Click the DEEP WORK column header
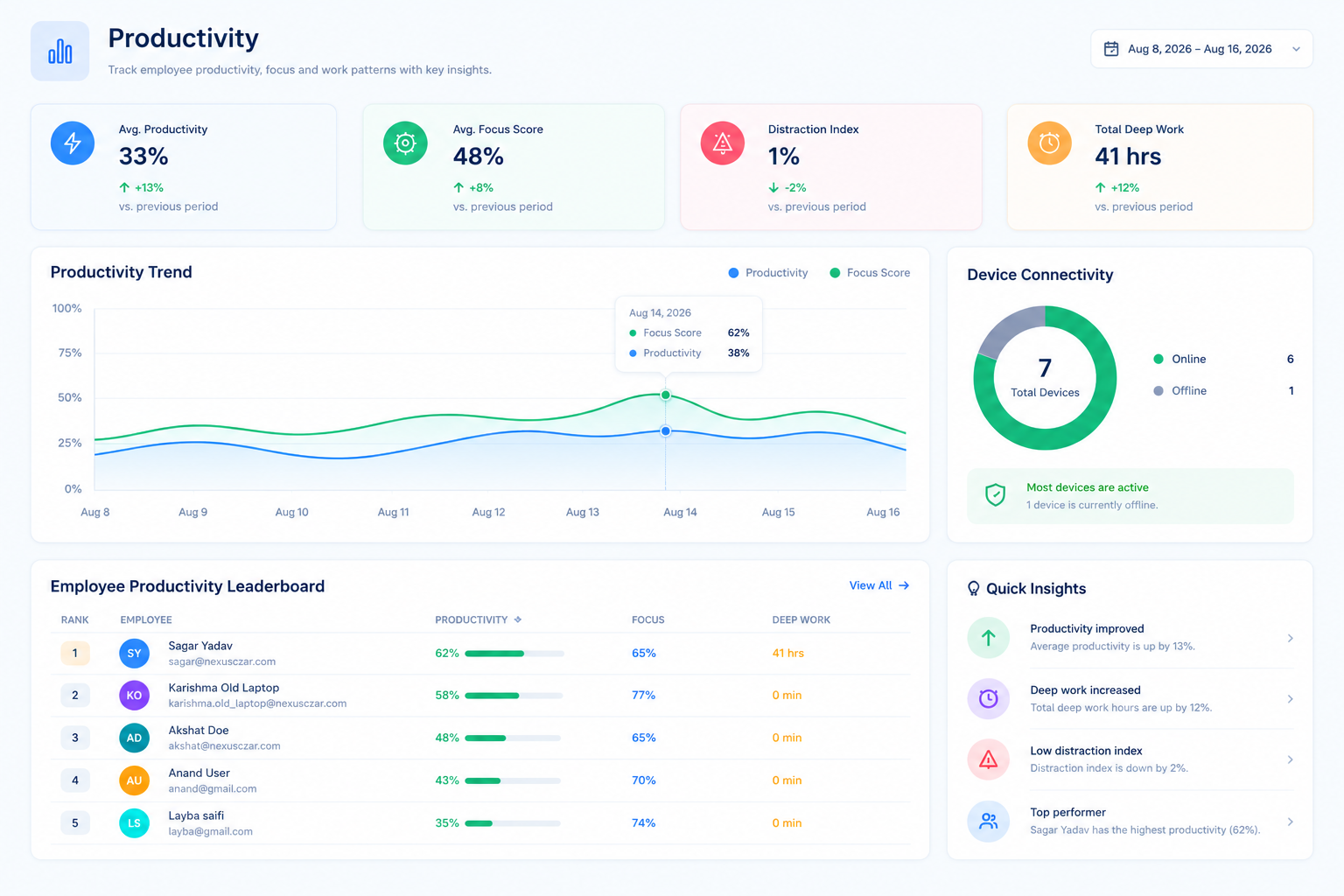This screenshot has width=1344, height=896. (801, 619)
